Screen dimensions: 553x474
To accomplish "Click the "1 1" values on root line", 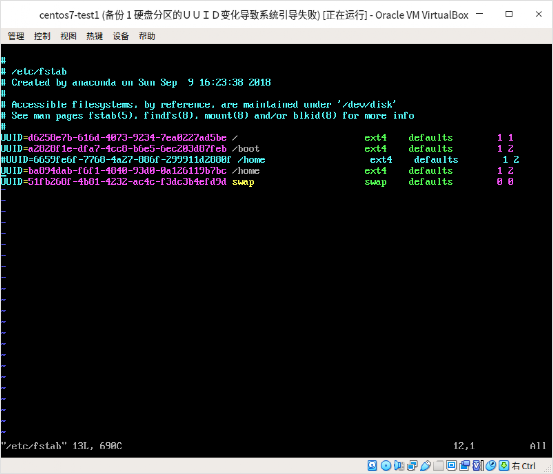I will (x=505, y=138).
